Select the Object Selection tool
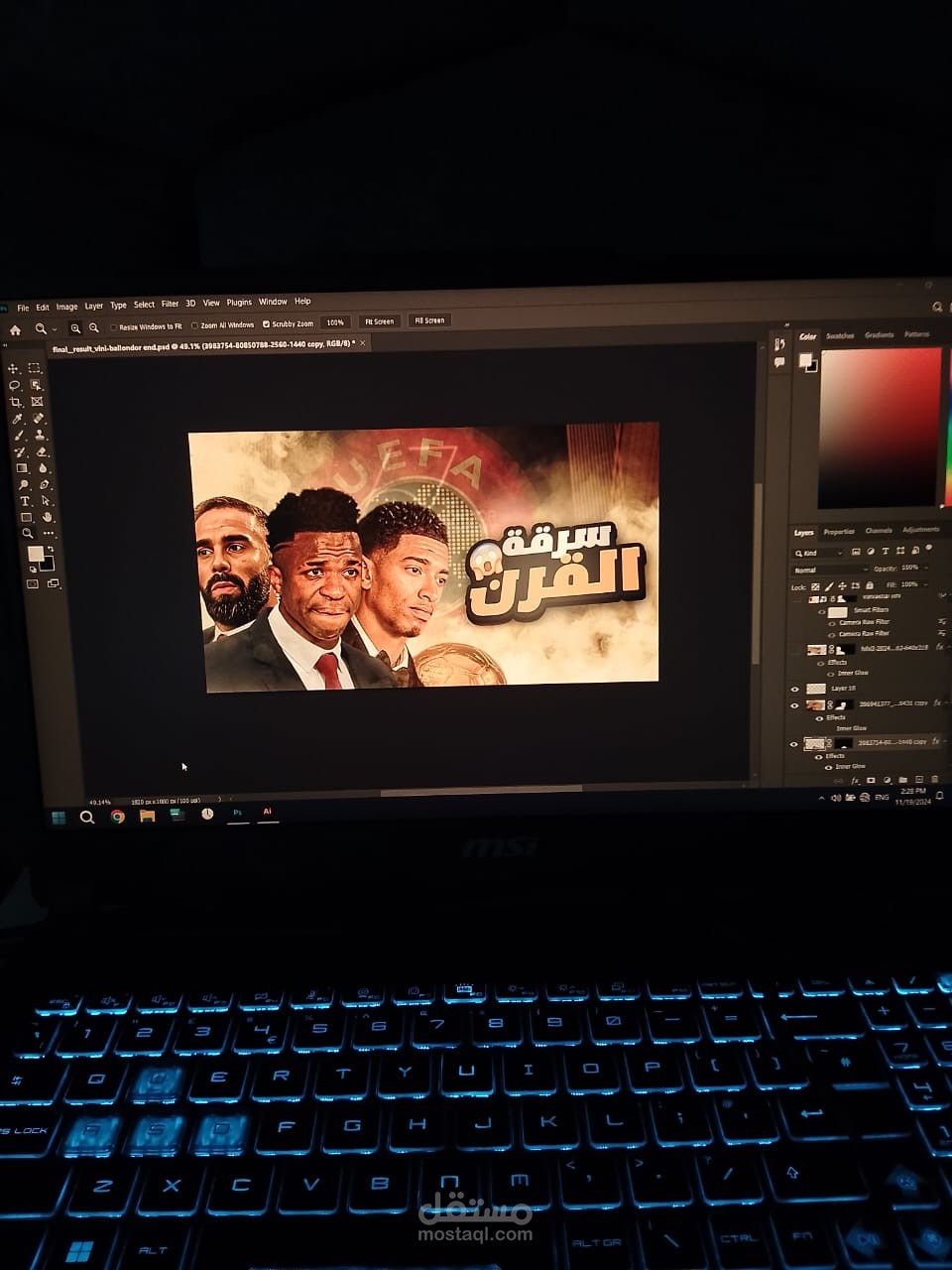This screenshot has width=952, height=1270. coord(36,385)
